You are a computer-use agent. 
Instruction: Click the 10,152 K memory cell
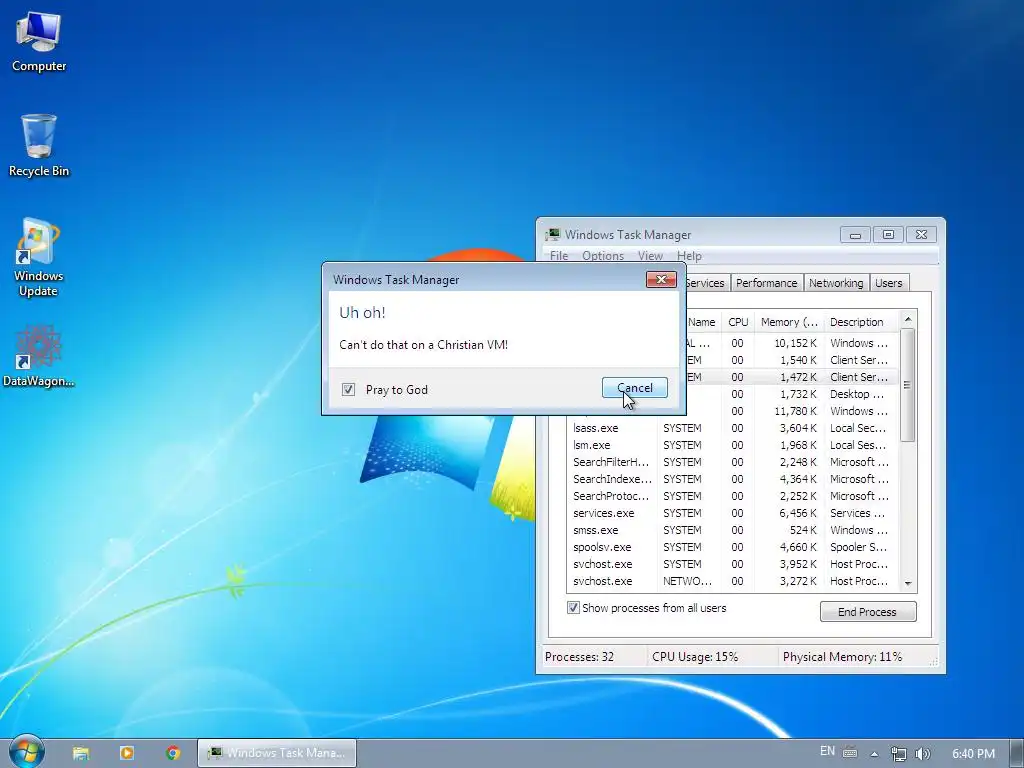795,343
